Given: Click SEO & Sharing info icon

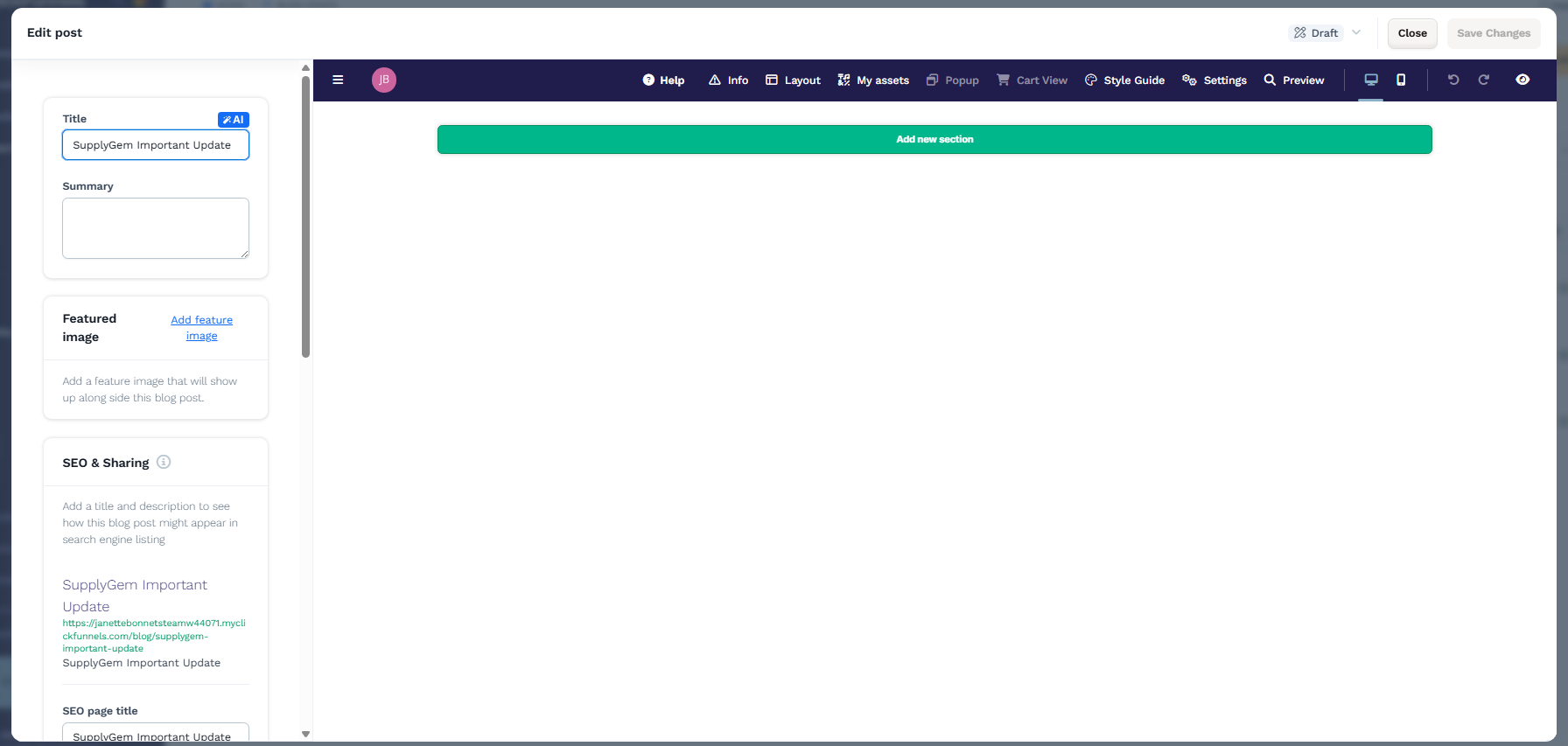Looking at the screenshot, I should click(164, 462).
